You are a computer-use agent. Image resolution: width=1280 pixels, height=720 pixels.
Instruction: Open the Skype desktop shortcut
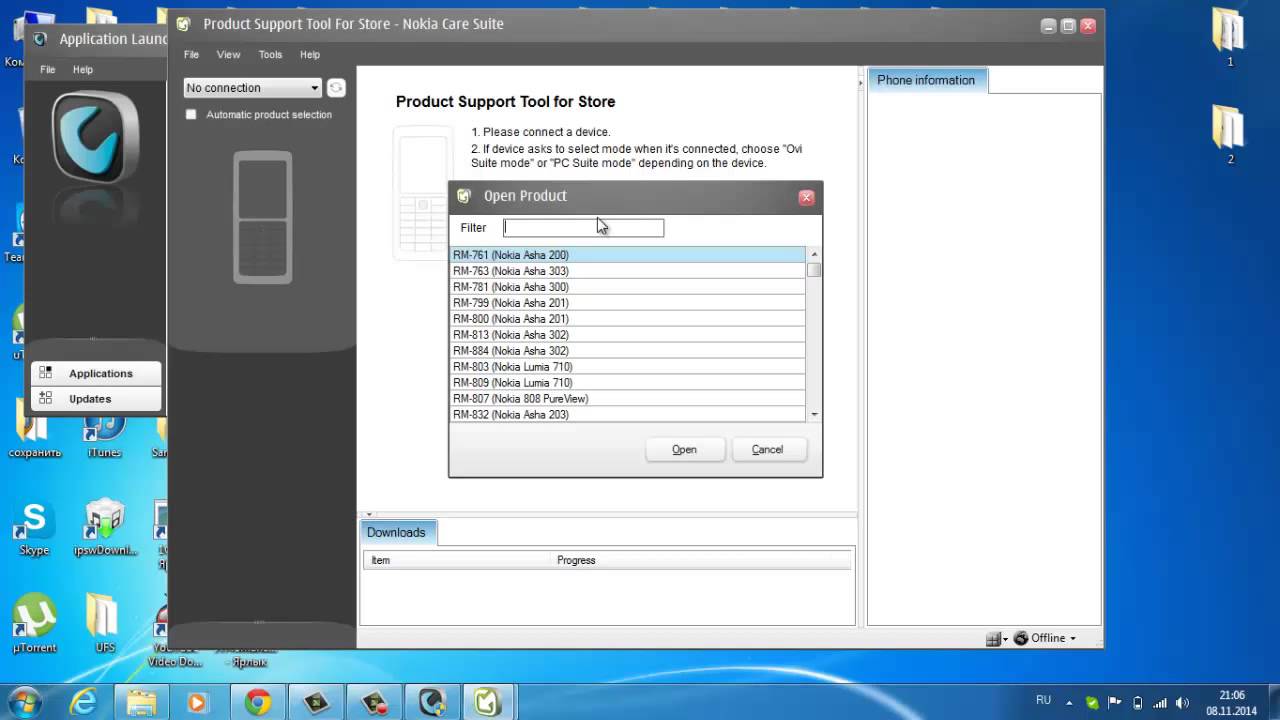tap(34, 528)
